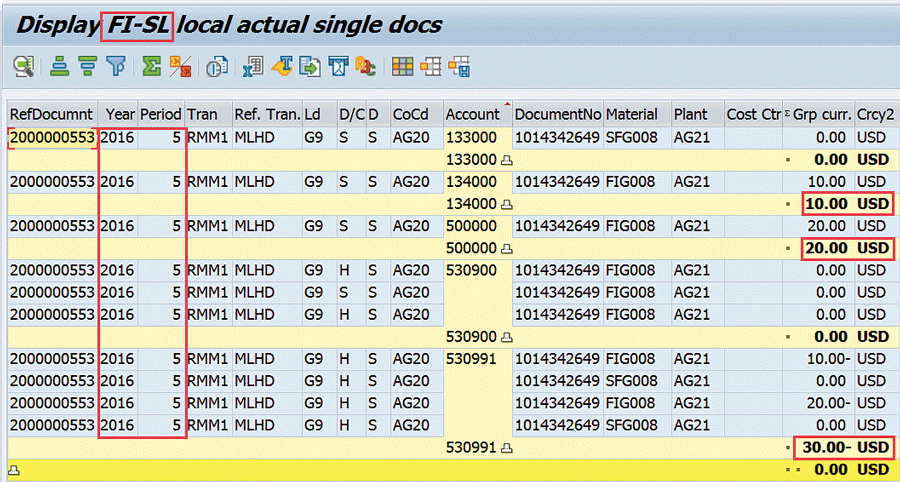
Task: Select the Grp curr. column header
Action: click(822, 114)
